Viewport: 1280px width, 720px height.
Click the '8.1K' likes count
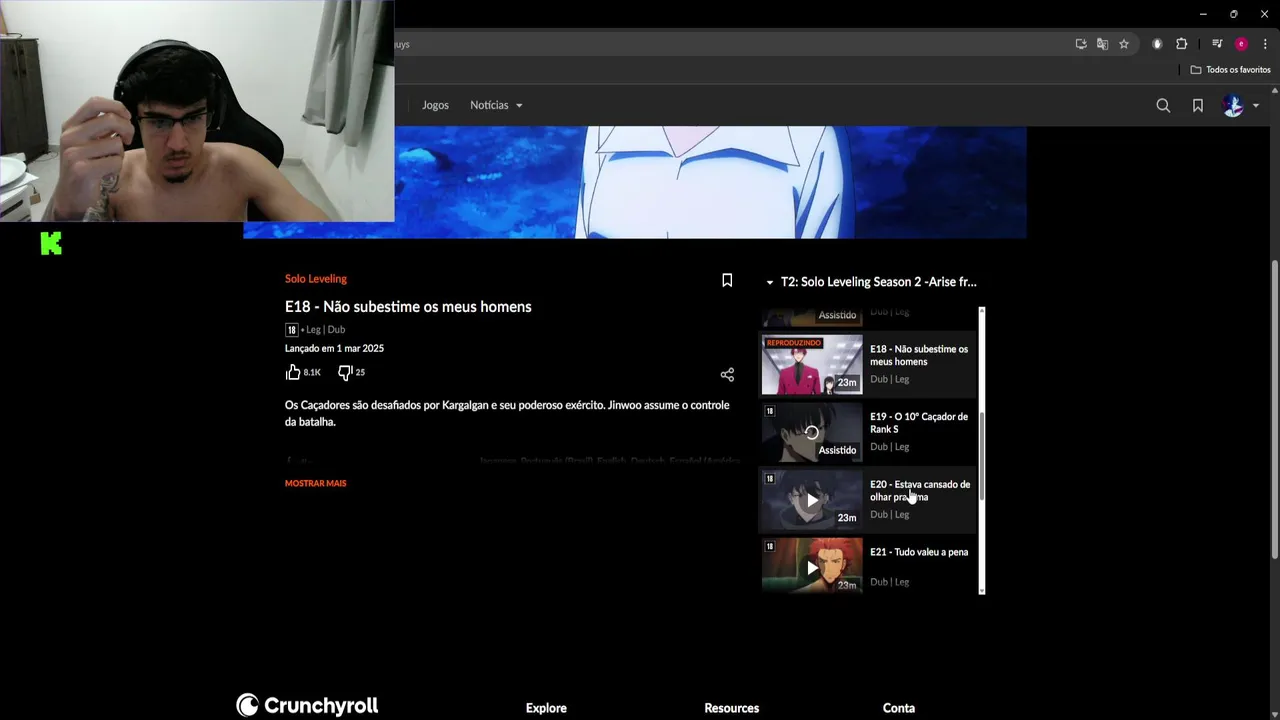tap(312, 372)
